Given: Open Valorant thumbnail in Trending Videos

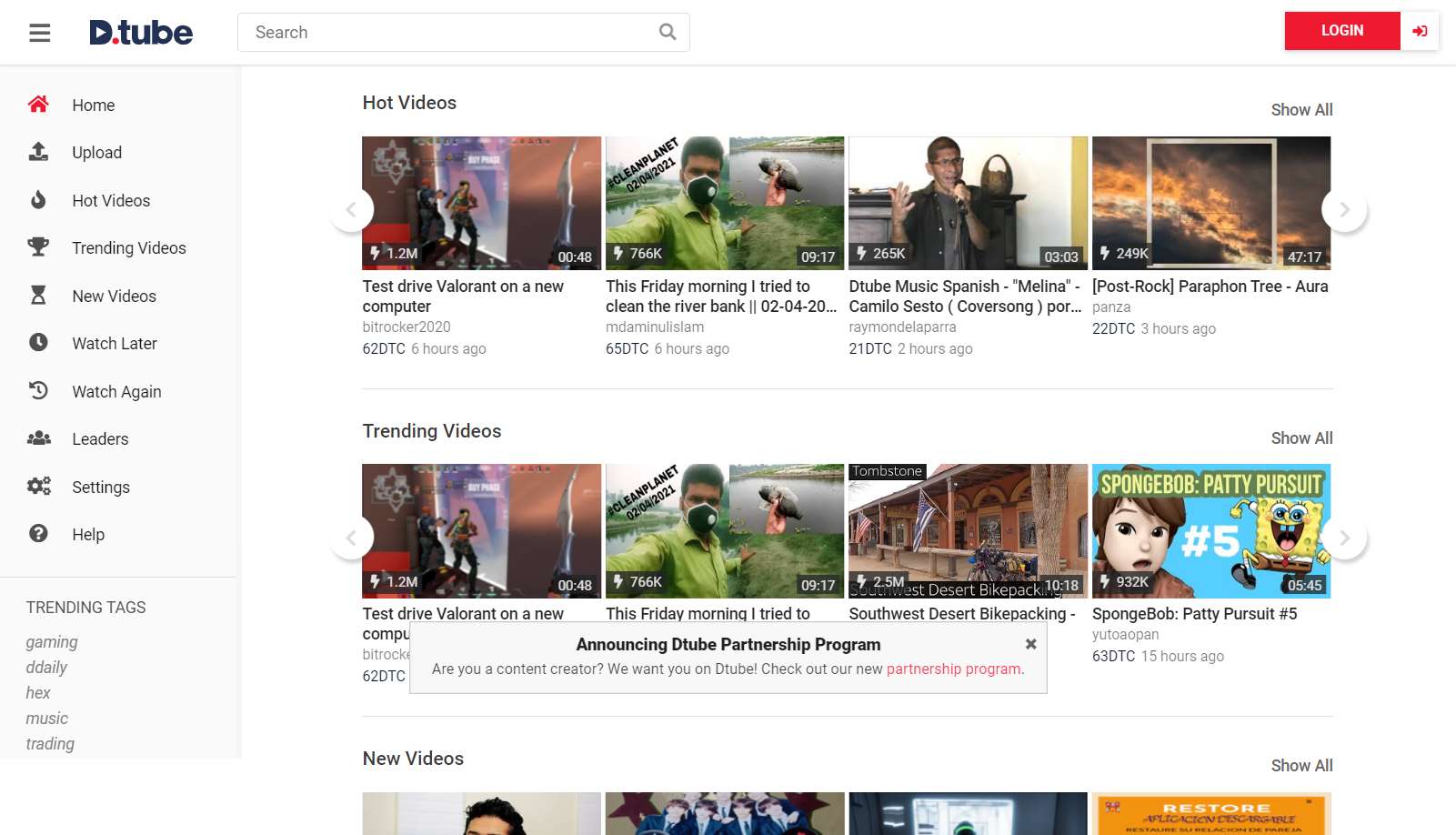Looking at the screenshot, I should pos(481,531).
